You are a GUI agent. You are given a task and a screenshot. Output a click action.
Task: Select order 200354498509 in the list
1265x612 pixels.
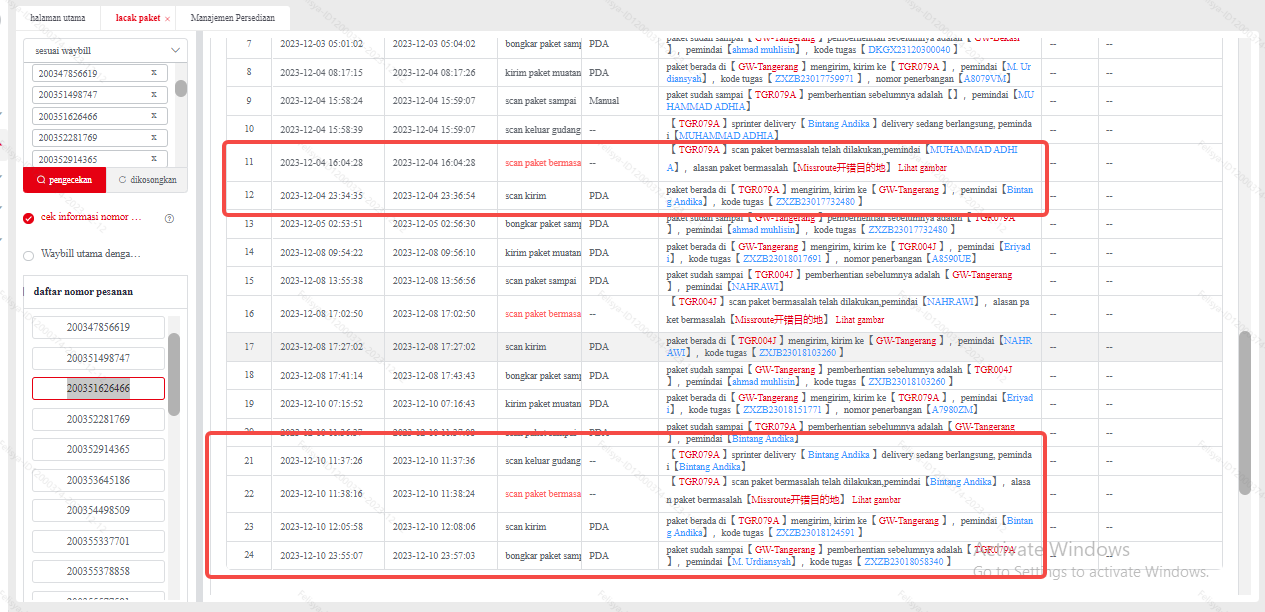coord(98,510)
